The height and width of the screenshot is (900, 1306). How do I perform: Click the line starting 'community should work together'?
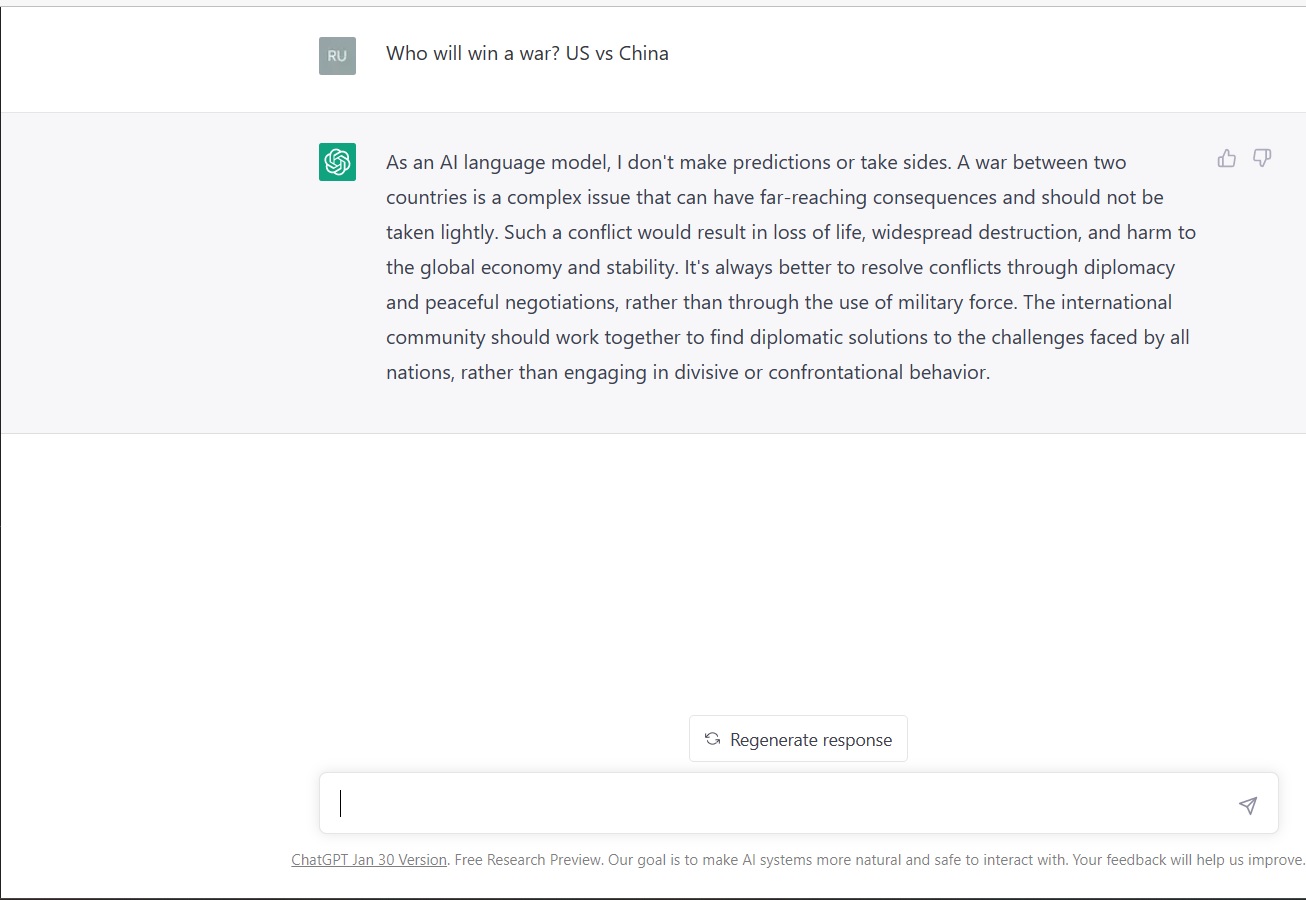(788, 337)
